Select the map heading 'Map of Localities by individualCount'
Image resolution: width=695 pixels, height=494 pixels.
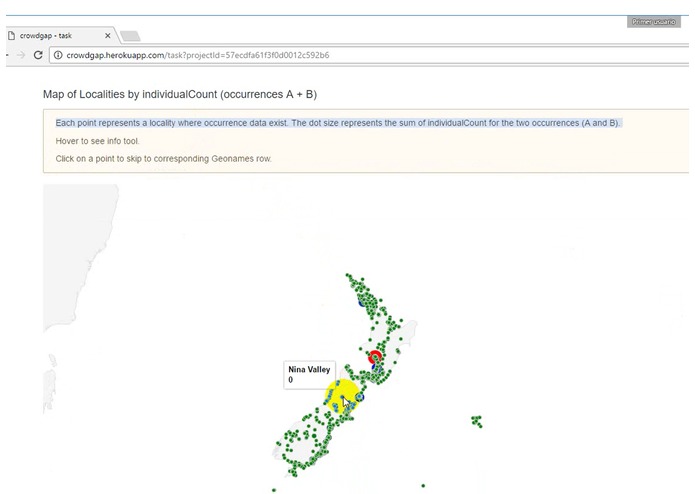coord(180,94)
